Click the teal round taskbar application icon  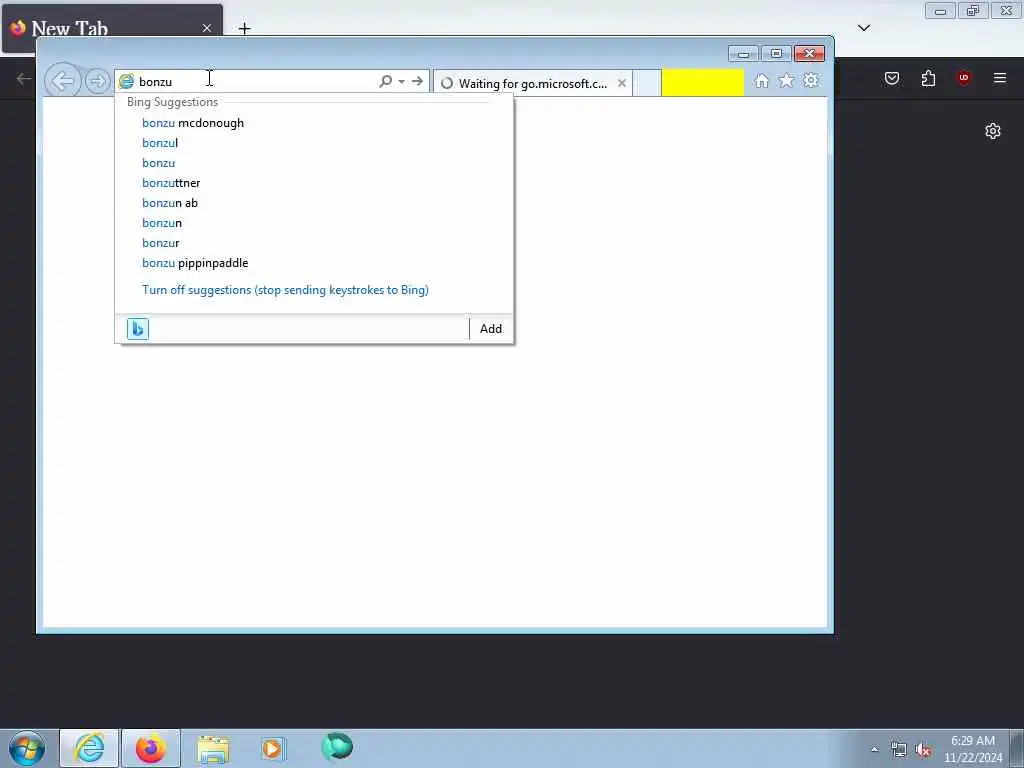point(337,747)
